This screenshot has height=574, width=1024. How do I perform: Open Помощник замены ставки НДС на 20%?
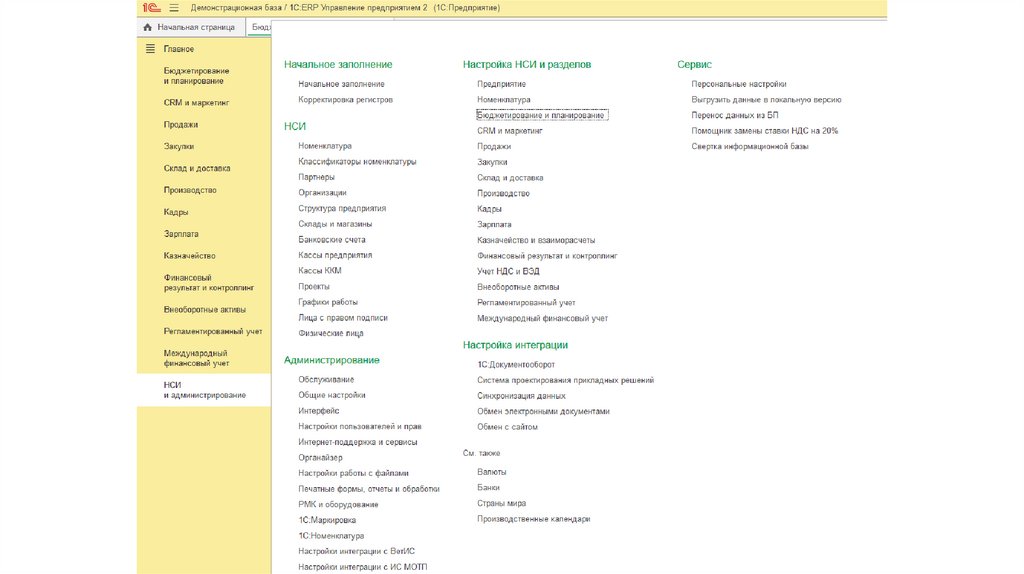[765, 131]
